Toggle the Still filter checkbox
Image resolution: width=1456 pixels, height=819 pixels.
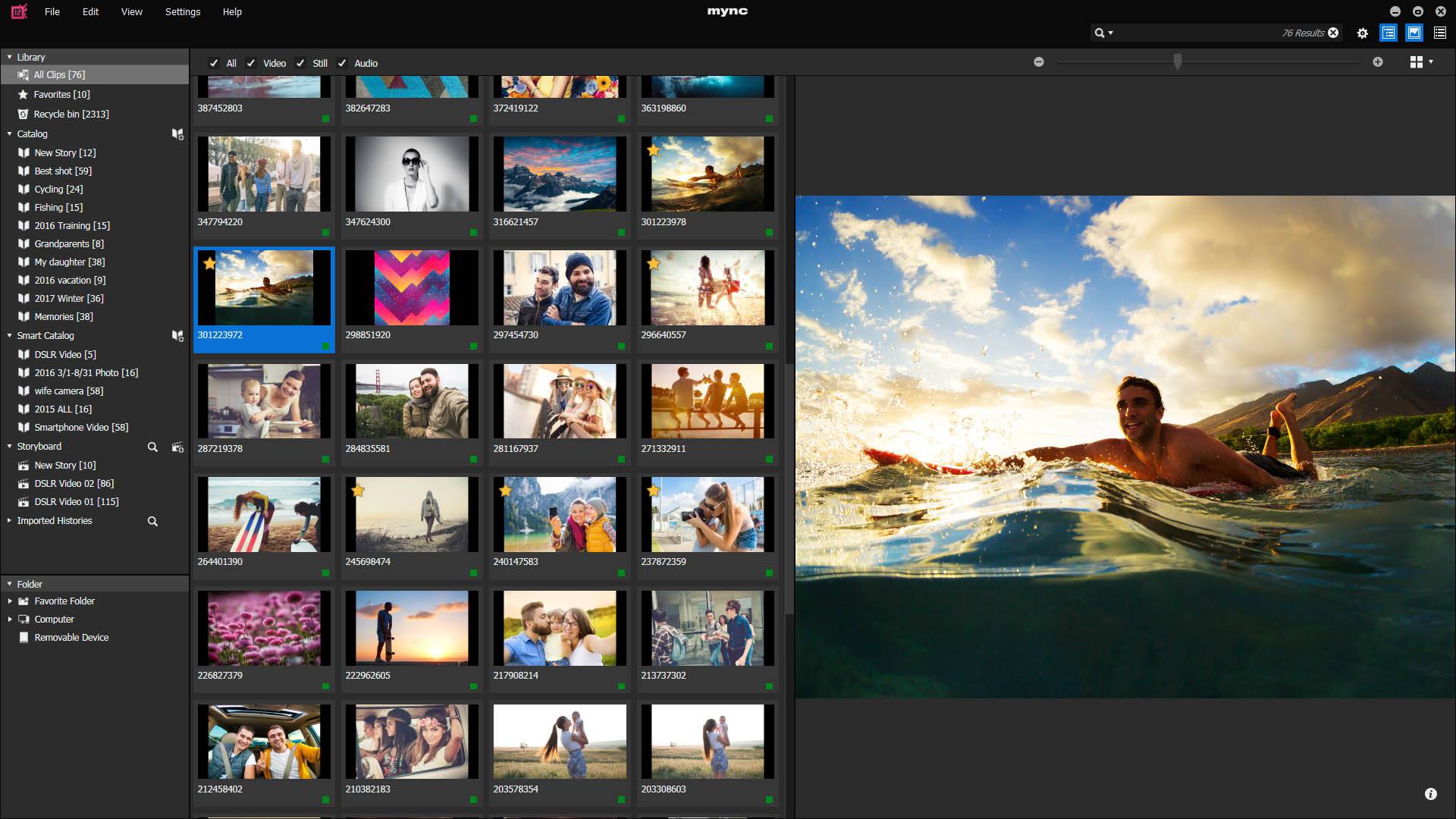click(x=300, y=64)
